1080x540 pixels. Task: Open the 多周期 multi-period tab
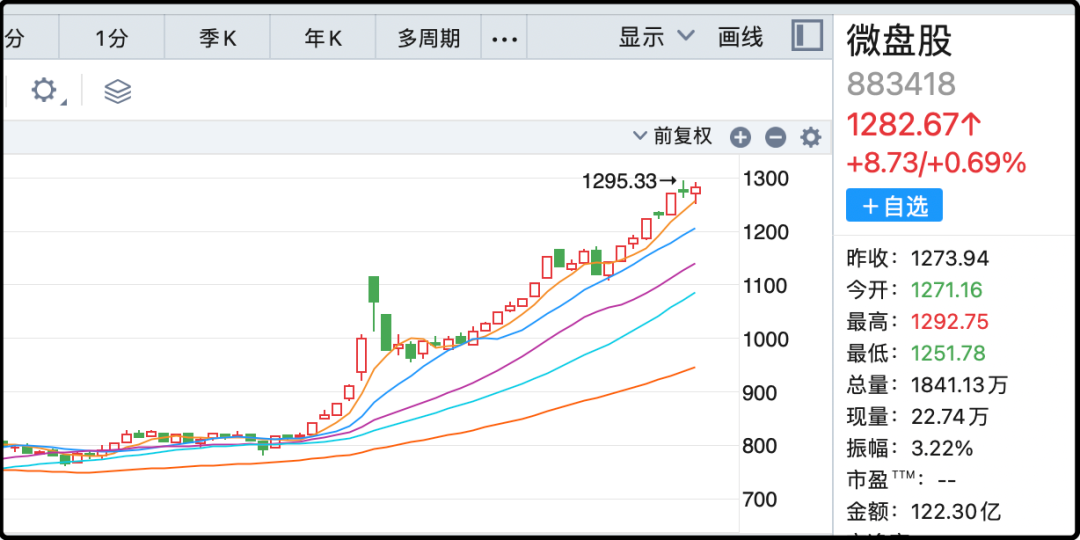pyautogui.click(x=429, y=39)
